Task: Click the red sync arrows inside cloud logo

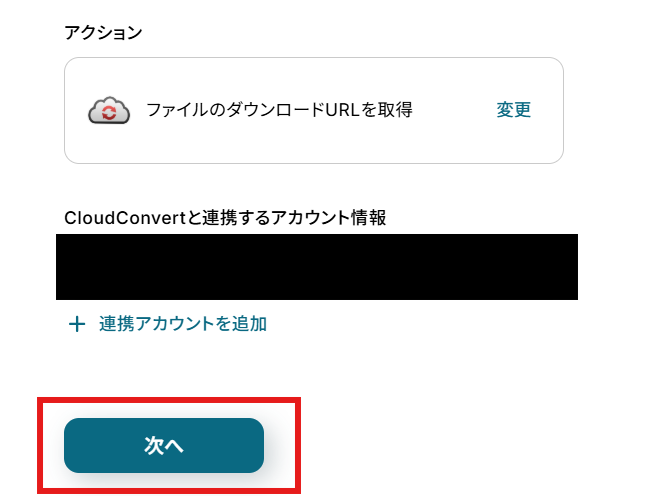Action: pyautogui.click(x=110, y=113)
